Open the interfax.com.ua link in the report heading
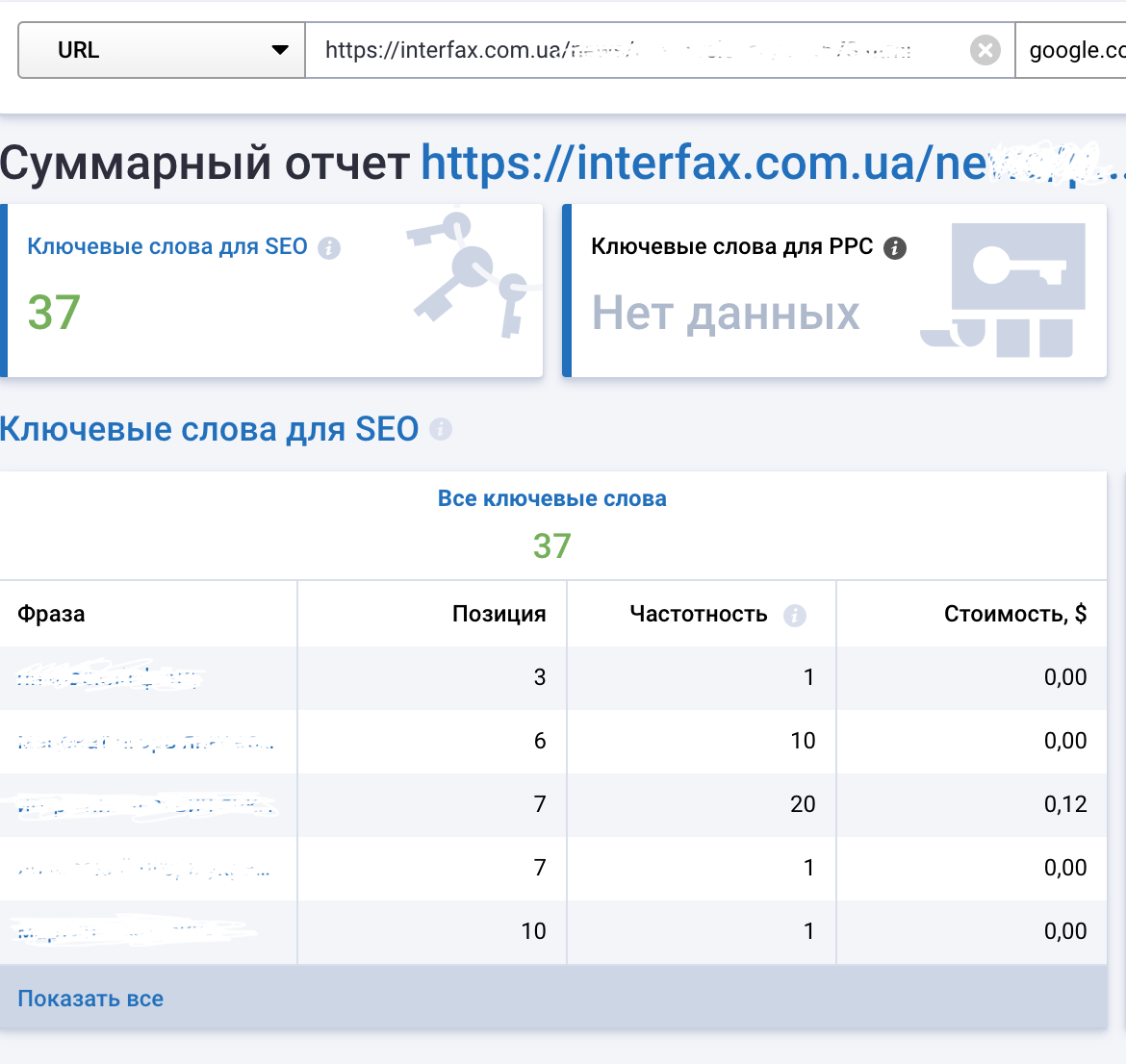Image resolution: width=1126 pixels, height=1064 pixels. [x=773, y=164]
